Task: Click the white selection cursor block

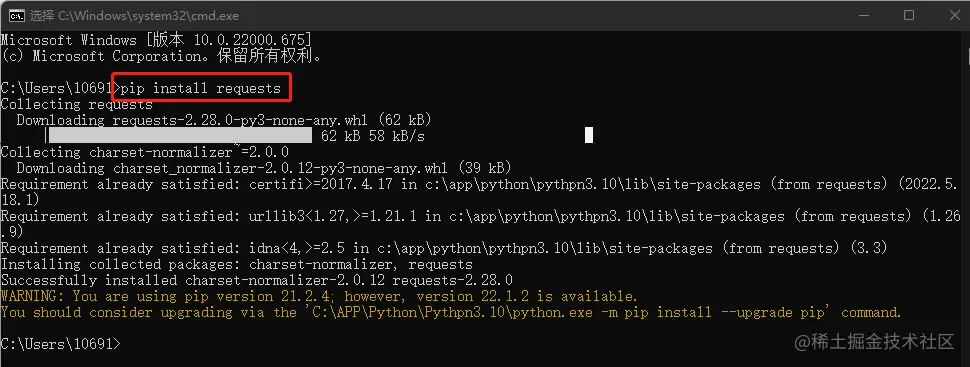Action: coord(589,135)
